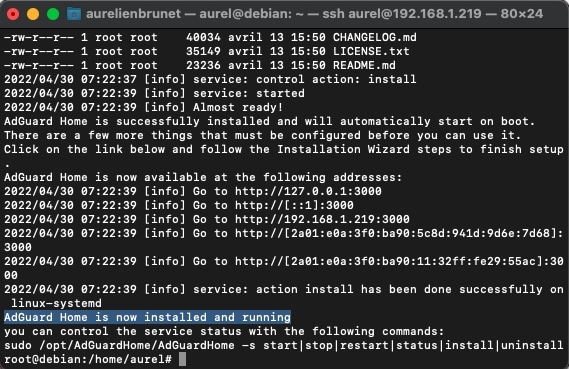Click the README.md filename
Viewport: 569px width, 369px height.
[364, 65]
